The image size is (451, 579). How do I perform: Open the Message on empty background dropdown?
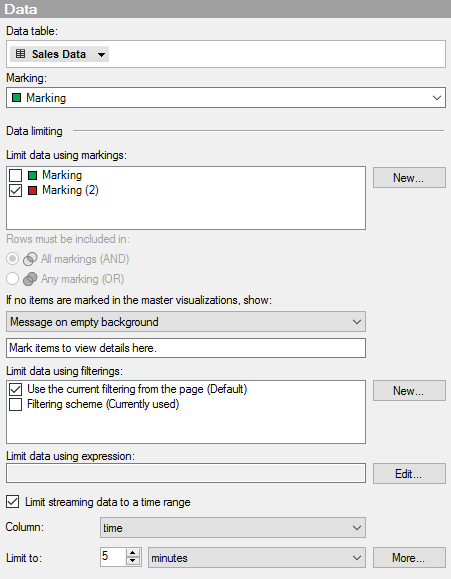pyautogui.click(x=357, y=322)
